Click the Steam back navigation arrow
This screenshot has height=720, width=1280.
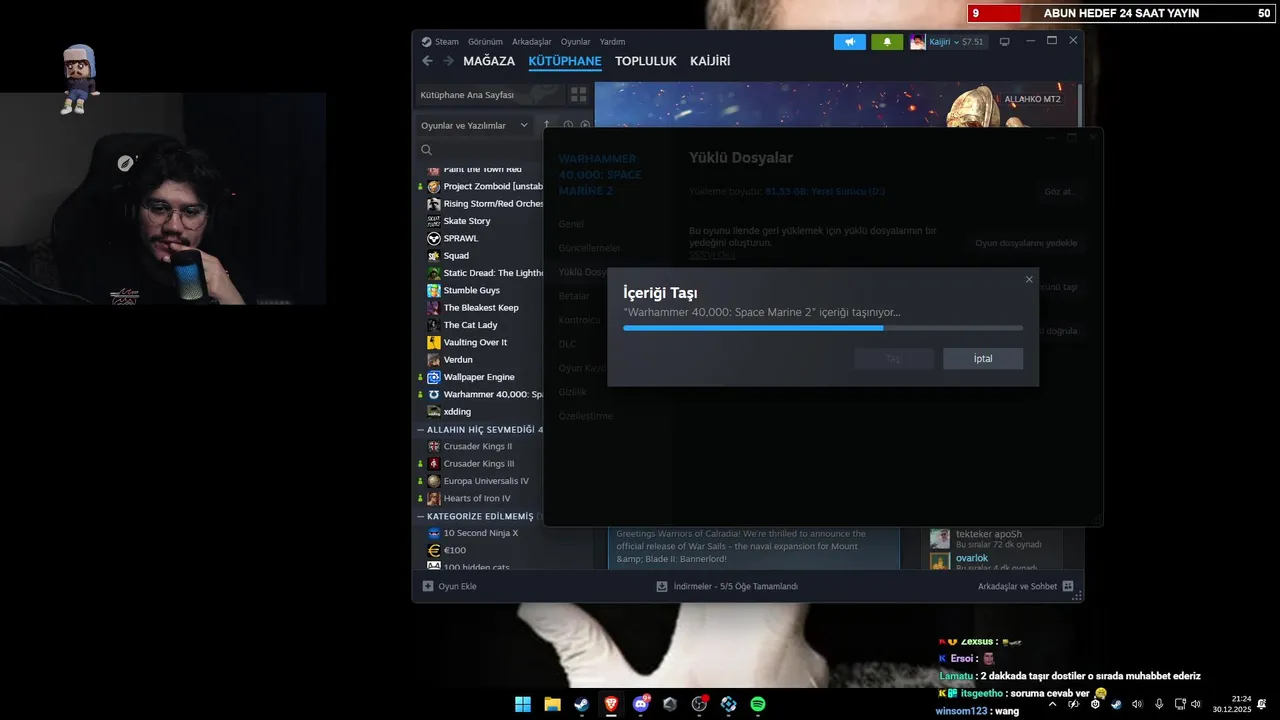[x=427, y=61]
